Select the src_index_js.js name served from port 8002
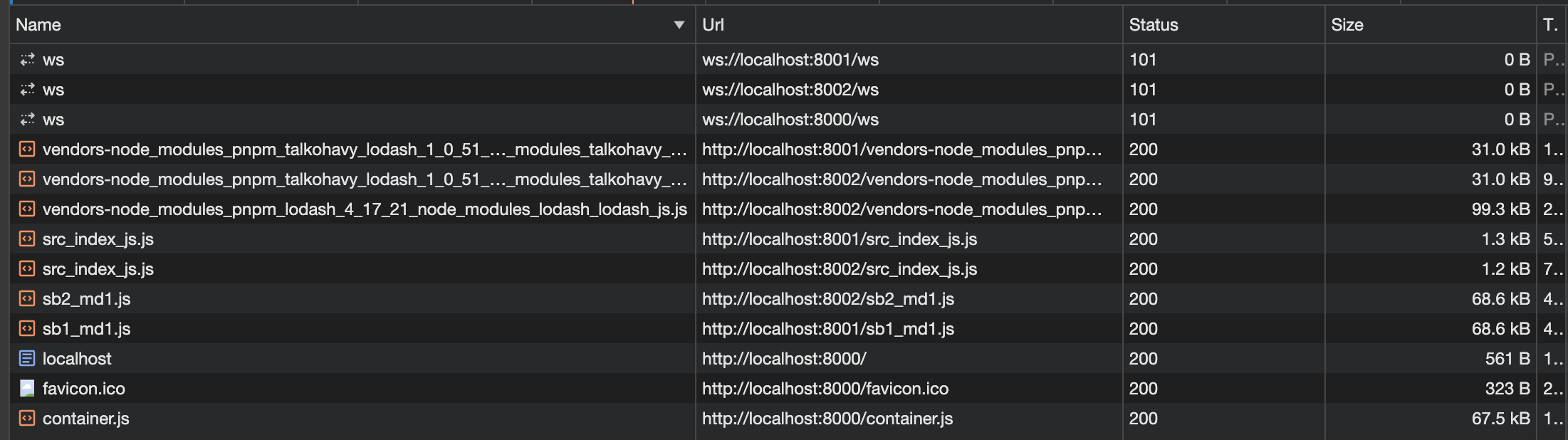The image size is (1568, 440). pos(98,269)
